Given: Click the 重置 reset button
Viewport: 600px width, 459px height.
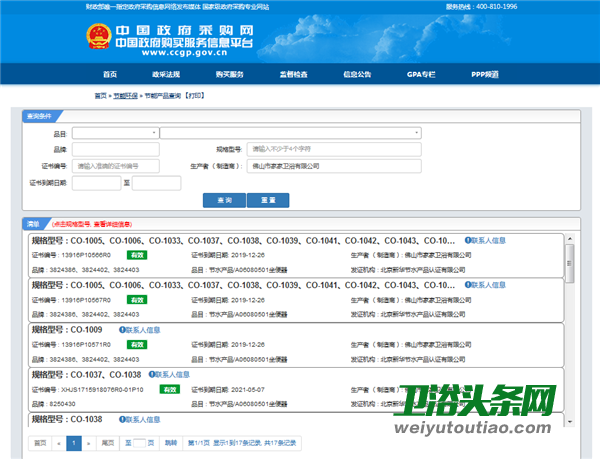Looking at the screenshot, I should (268, 200).
